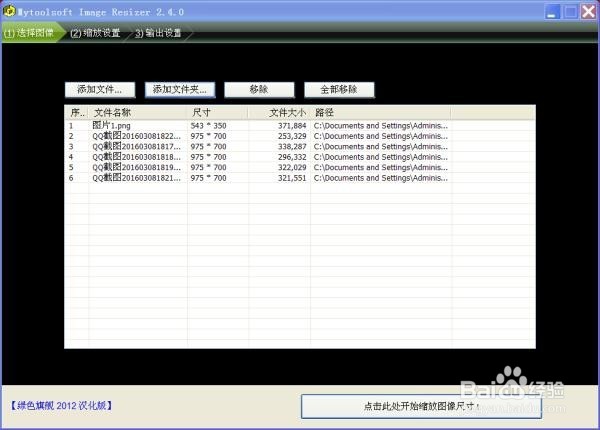Sort by the 序.. column header

pyautogui.click(x=77, y=112)
